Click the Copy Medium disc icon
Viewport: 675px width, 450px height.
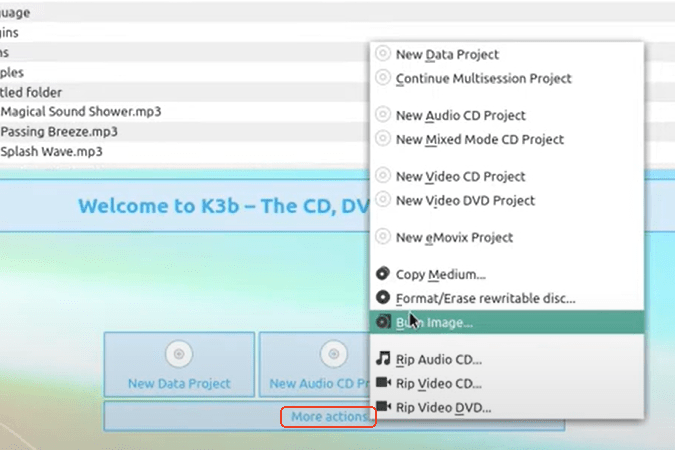click(383, 274)
